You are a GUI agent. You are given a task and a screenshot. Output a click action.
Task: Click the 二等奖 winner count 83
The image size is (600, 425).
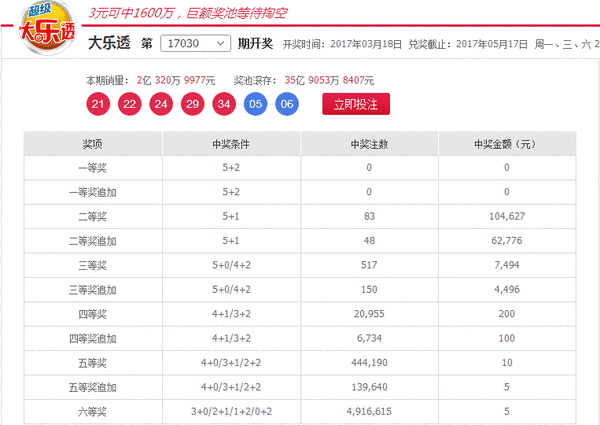click(x=369, y=217)
